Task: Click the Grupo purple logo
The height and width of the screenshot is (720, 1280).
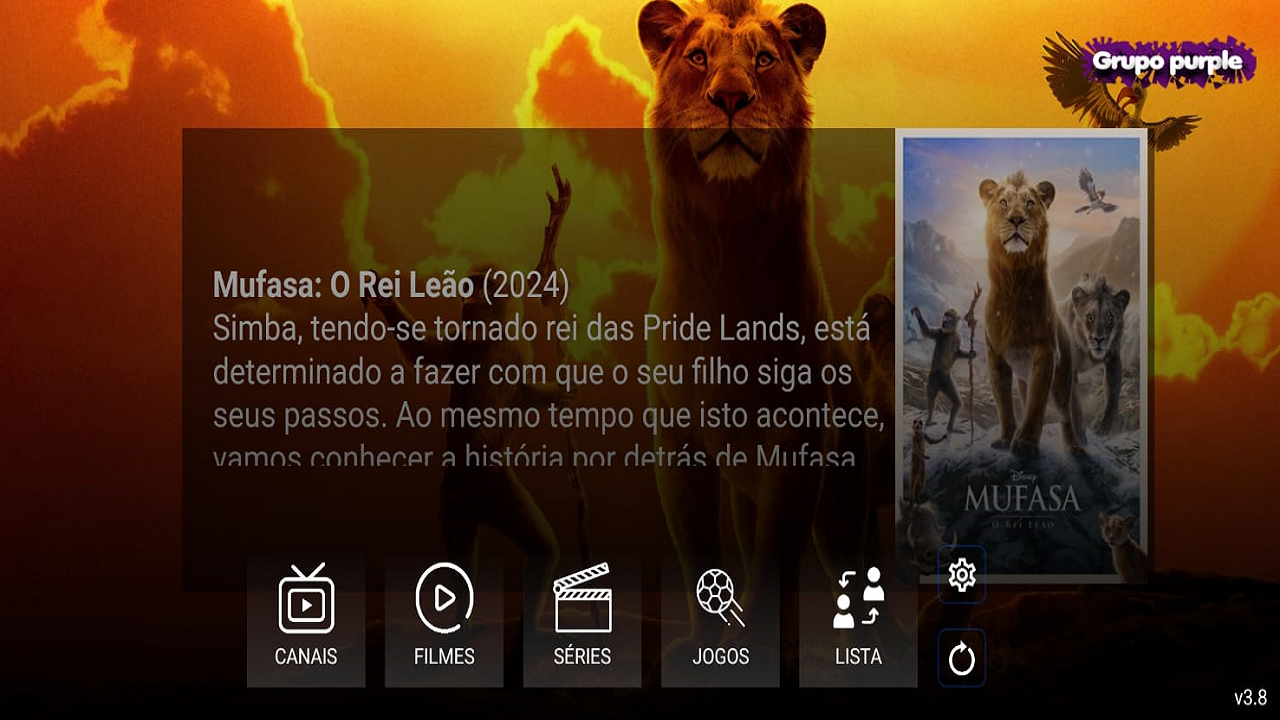Action: [1168, 61]
